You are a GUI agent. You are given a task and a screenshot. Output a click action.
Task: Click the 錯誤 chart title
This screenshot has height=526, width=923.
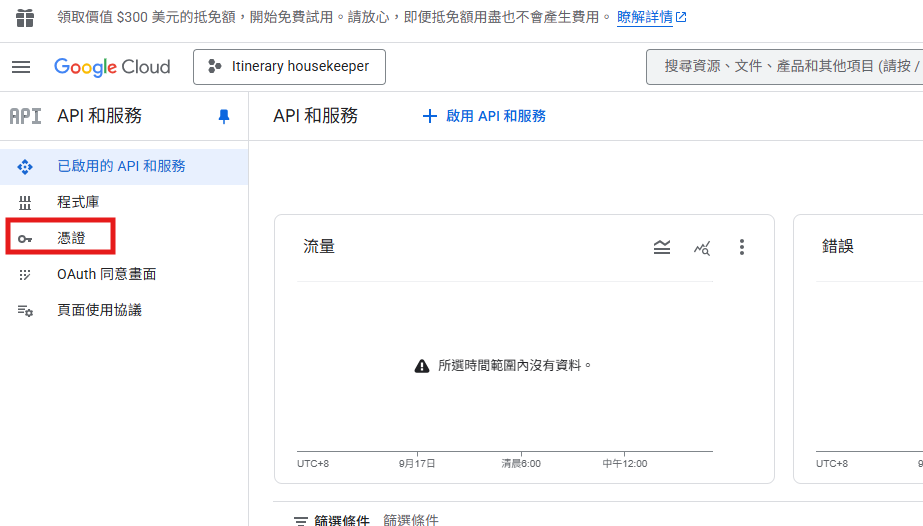(838, 247)
